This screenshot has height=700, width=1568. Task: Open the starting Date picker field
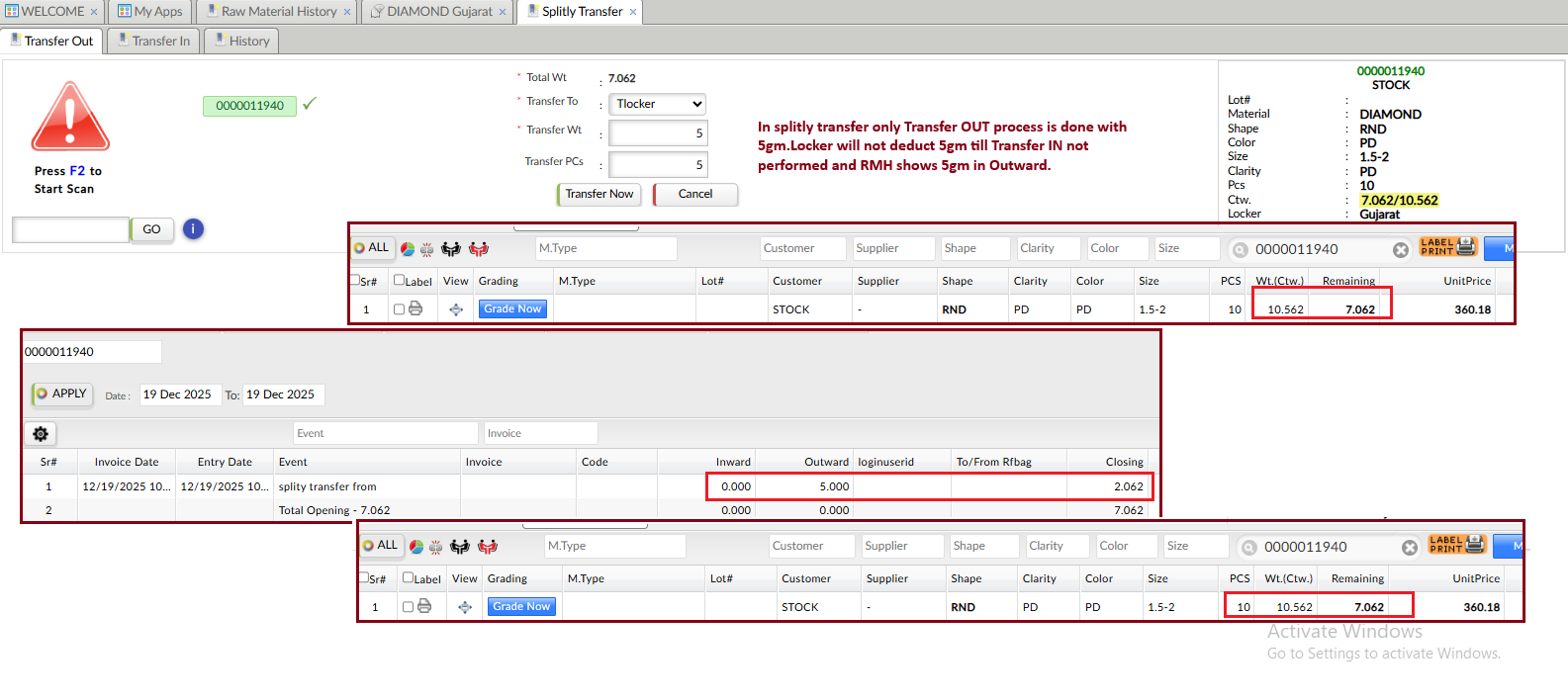pos(179,394)
